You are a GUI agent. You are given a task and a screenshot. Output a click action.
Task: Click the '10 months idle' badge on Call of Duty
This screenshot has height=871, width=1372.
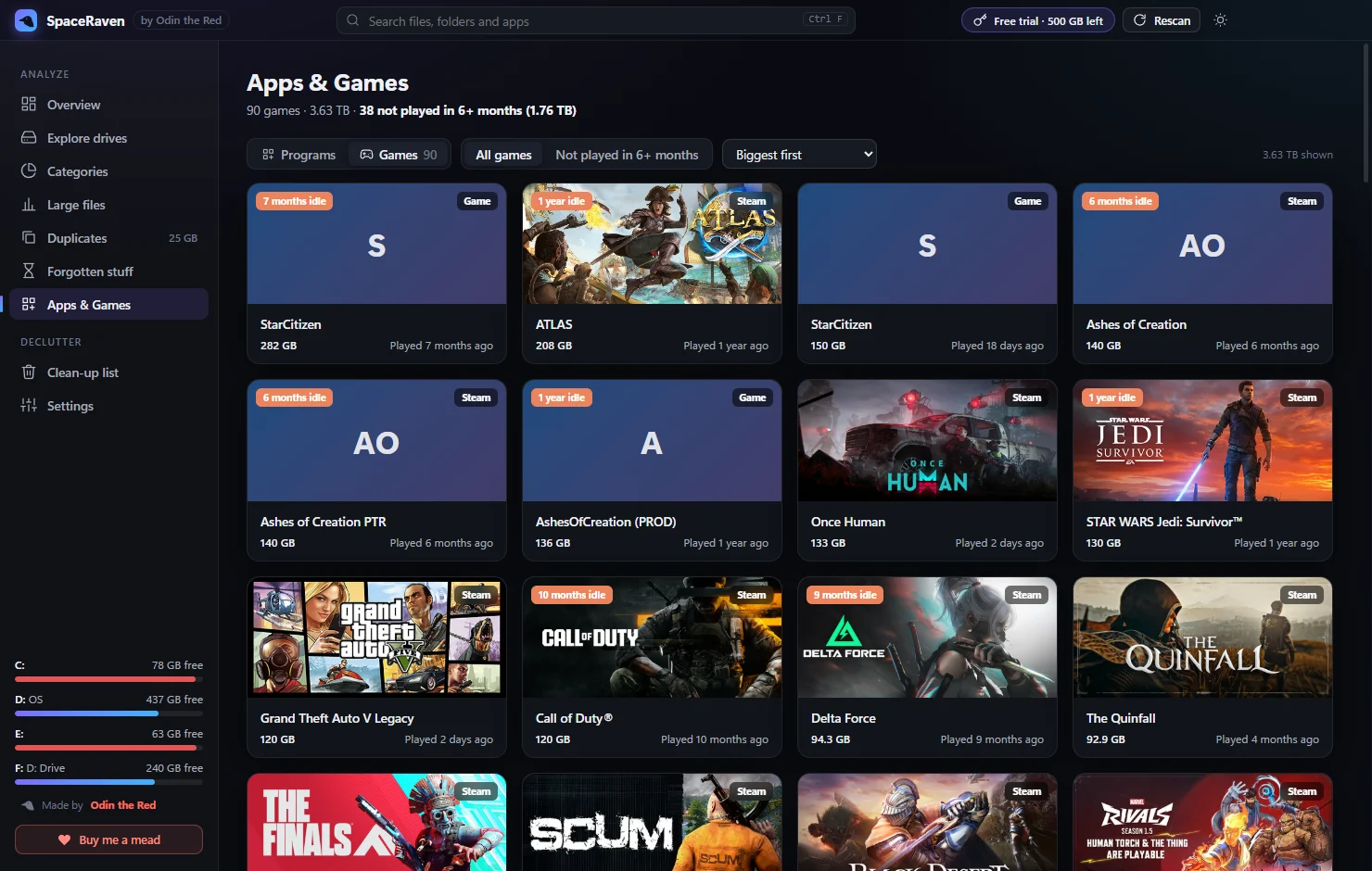click(x=571, y=595)
